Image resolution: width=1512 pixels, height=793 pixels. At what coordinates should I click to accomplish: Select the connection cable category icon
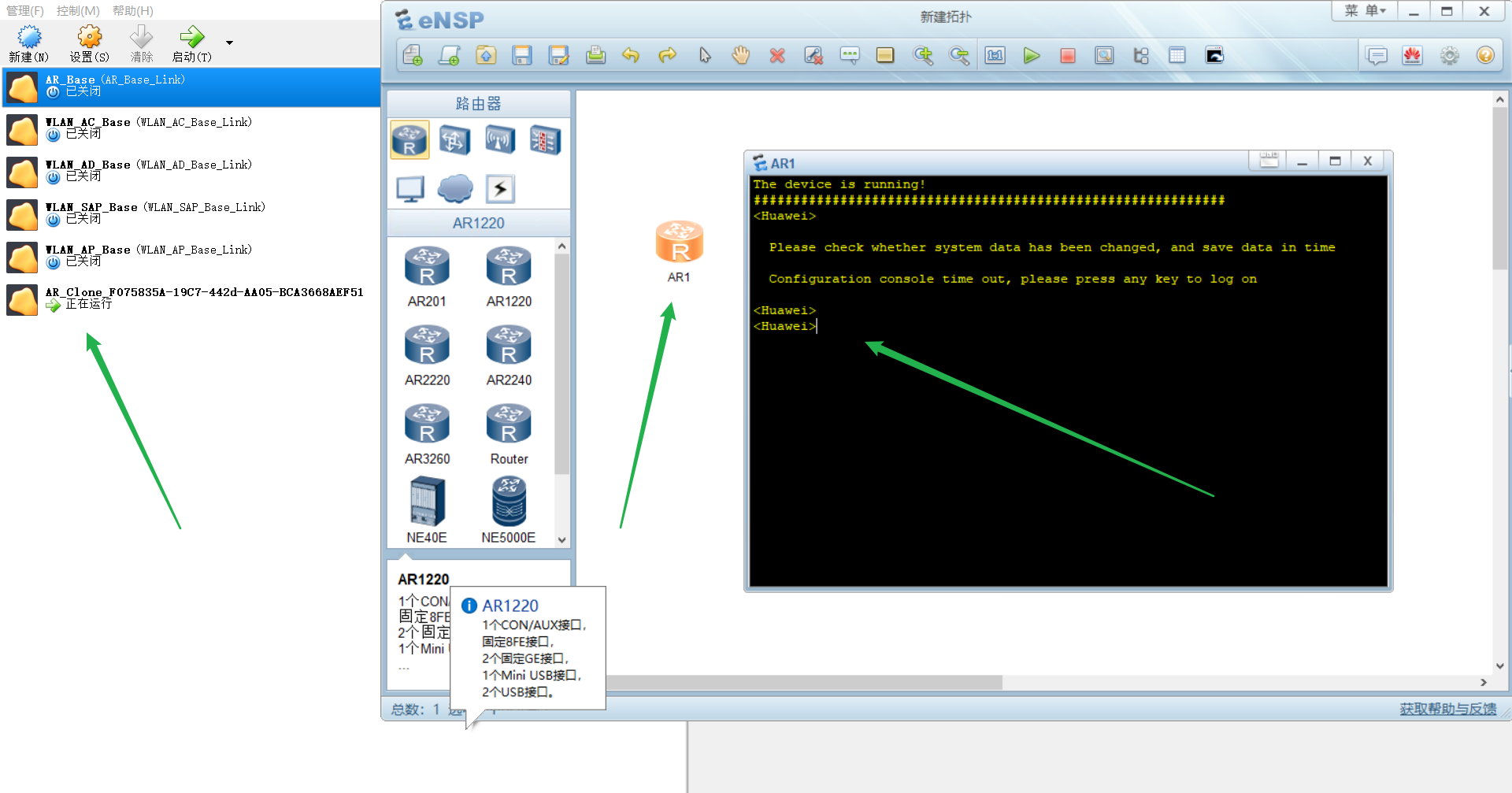pos(500,189)
